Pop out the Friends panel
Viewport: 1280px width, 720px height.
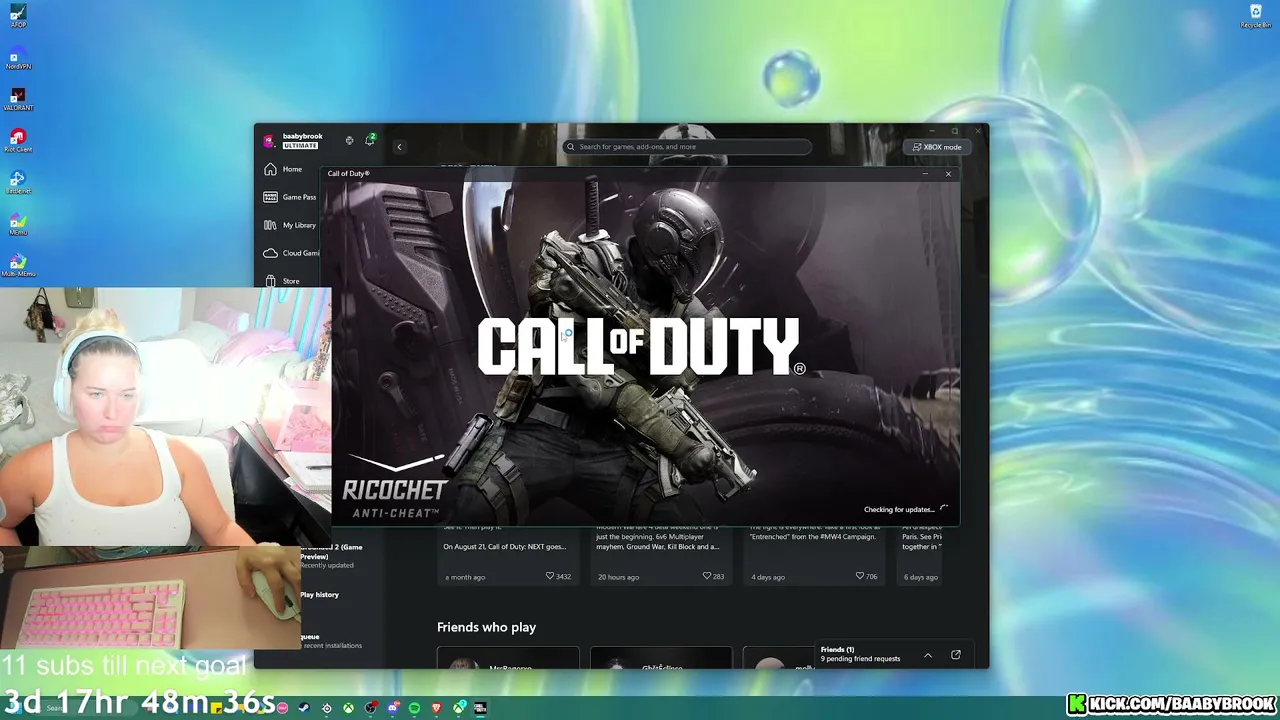coord(956,655)
